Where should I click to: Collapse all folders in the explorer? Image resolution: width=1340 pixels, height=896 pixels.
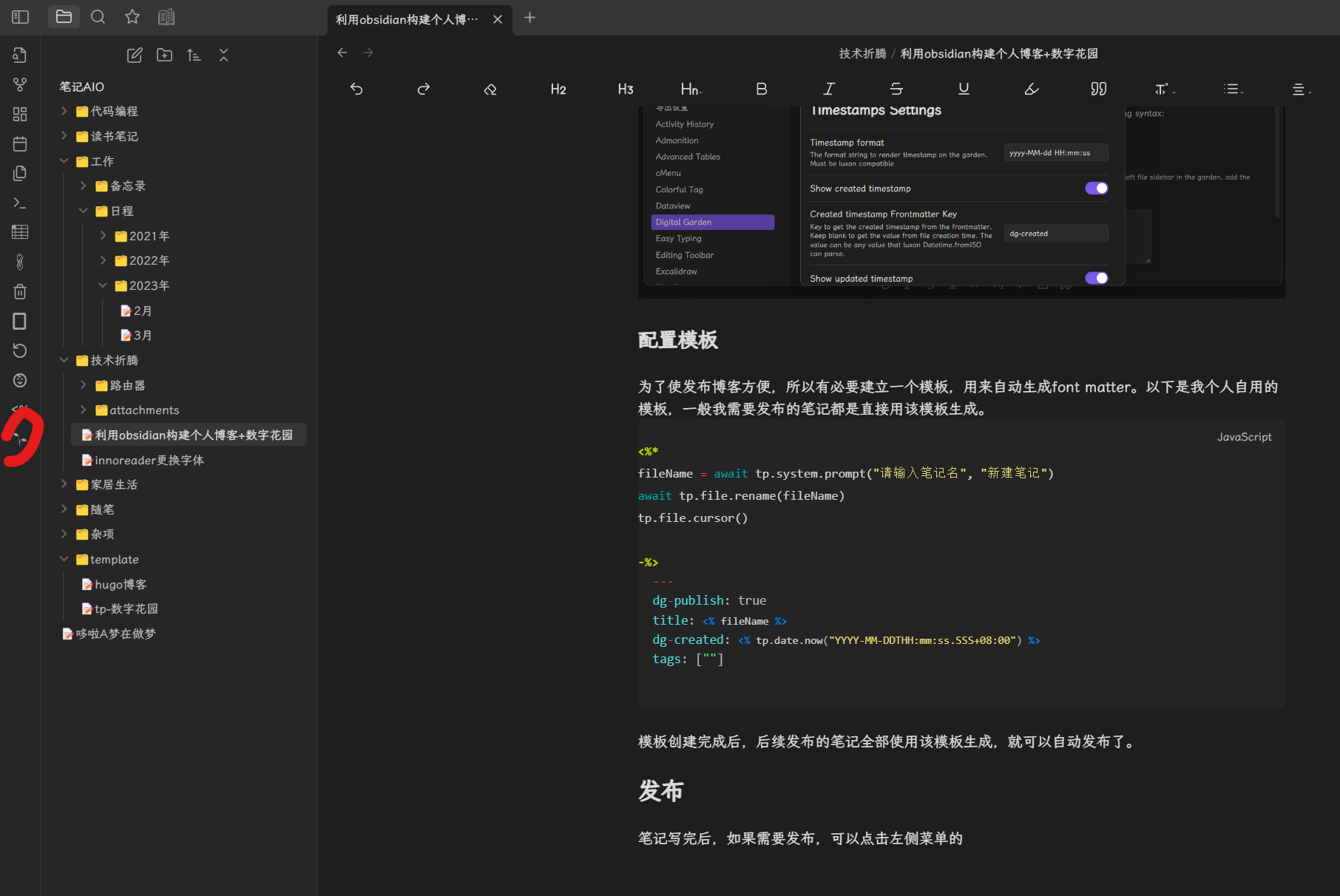(x=223, y=55)
